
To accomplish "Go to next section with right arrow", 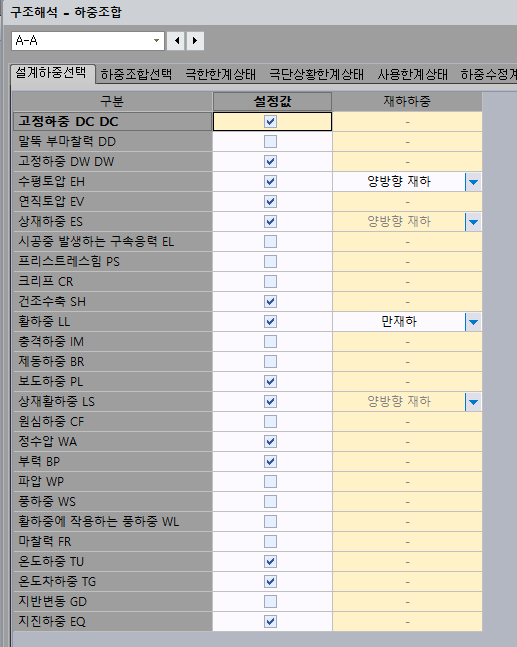I will click(195, 41).
